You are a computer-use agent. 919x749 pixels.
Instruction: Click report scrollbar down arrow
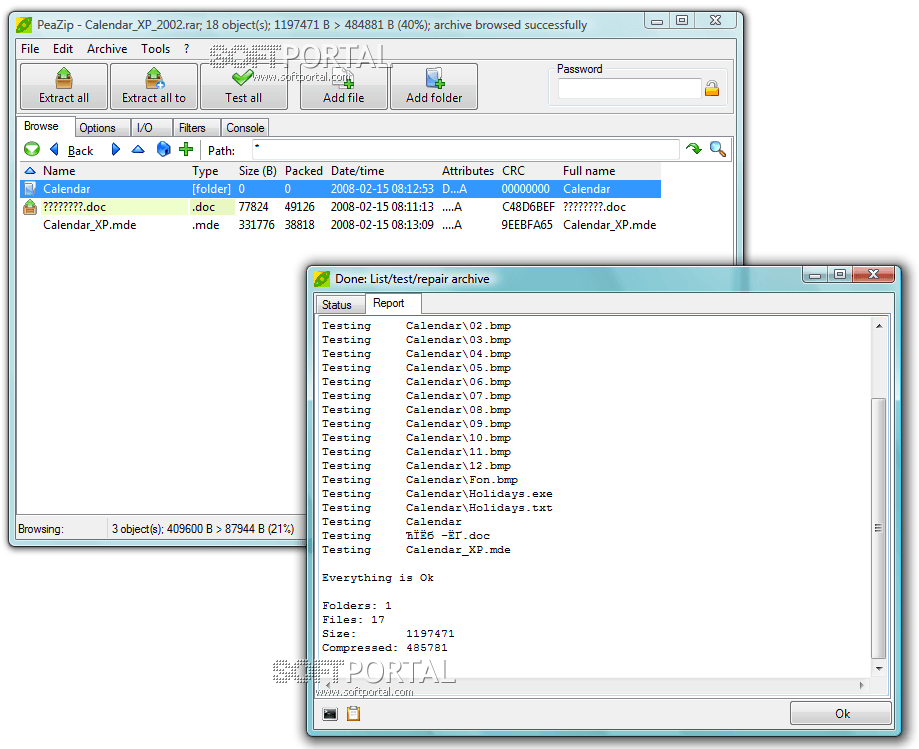pos(879,668)
